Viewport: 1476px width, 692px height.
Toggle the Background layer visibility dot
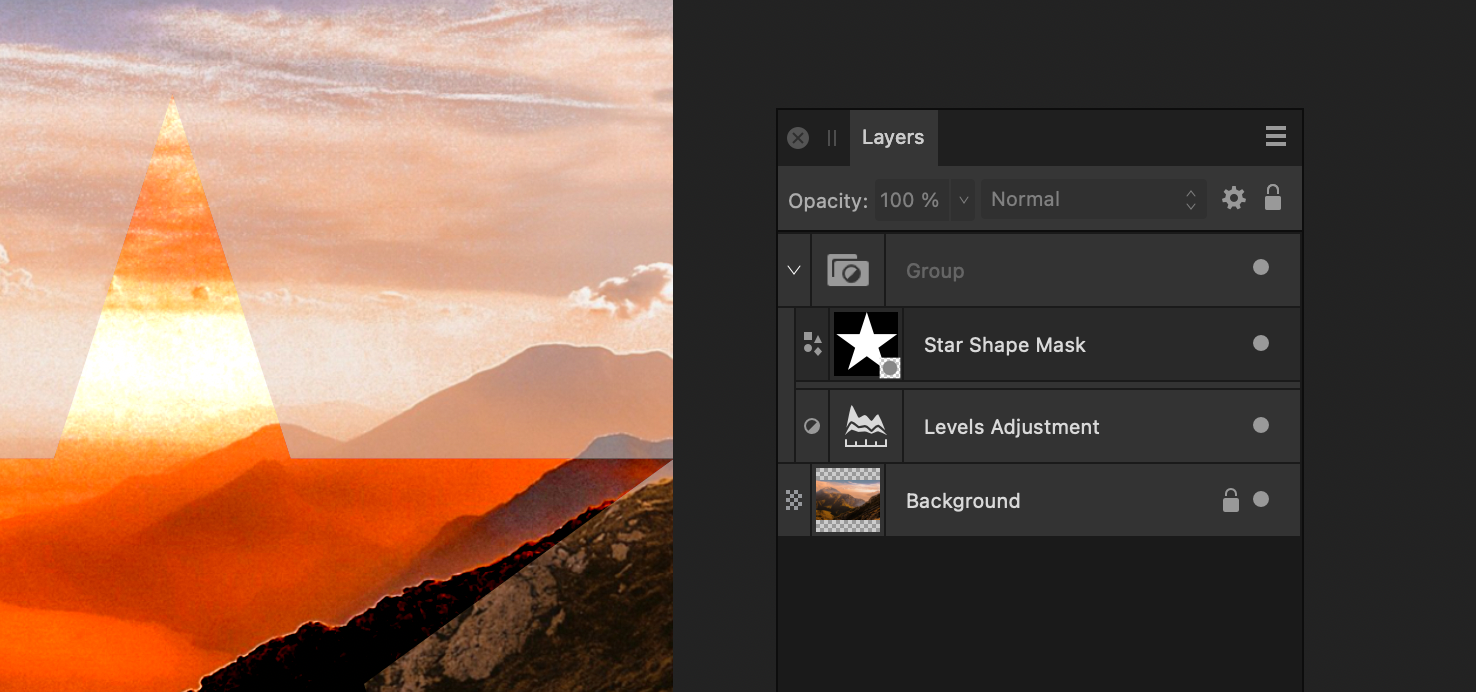click(x=1261, y=499)
